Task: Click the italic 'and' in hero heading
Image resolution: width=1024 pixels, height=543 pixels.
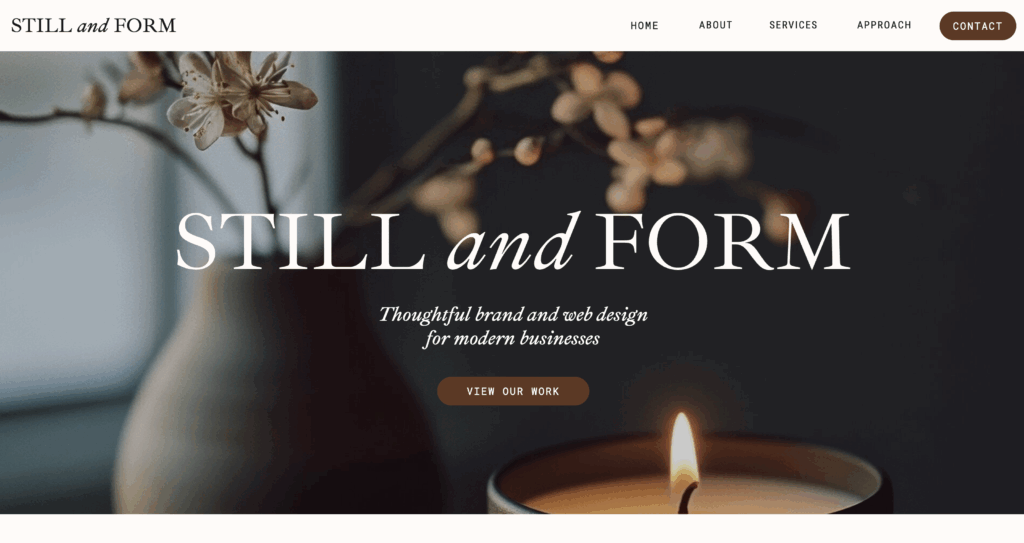Action: pyautogui.click(x=513, y=242)
